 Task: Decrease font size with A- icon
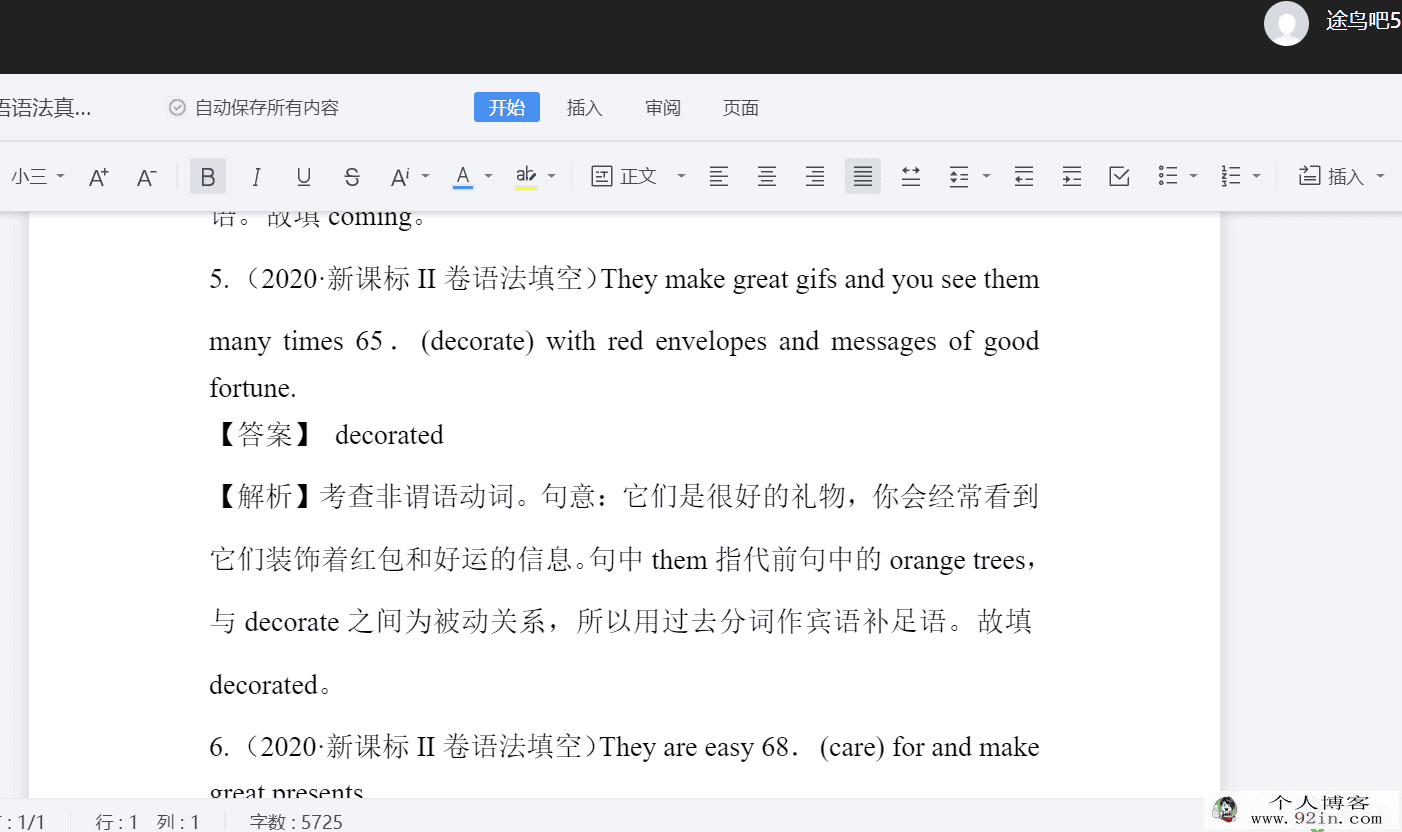[x=147, y=177]
